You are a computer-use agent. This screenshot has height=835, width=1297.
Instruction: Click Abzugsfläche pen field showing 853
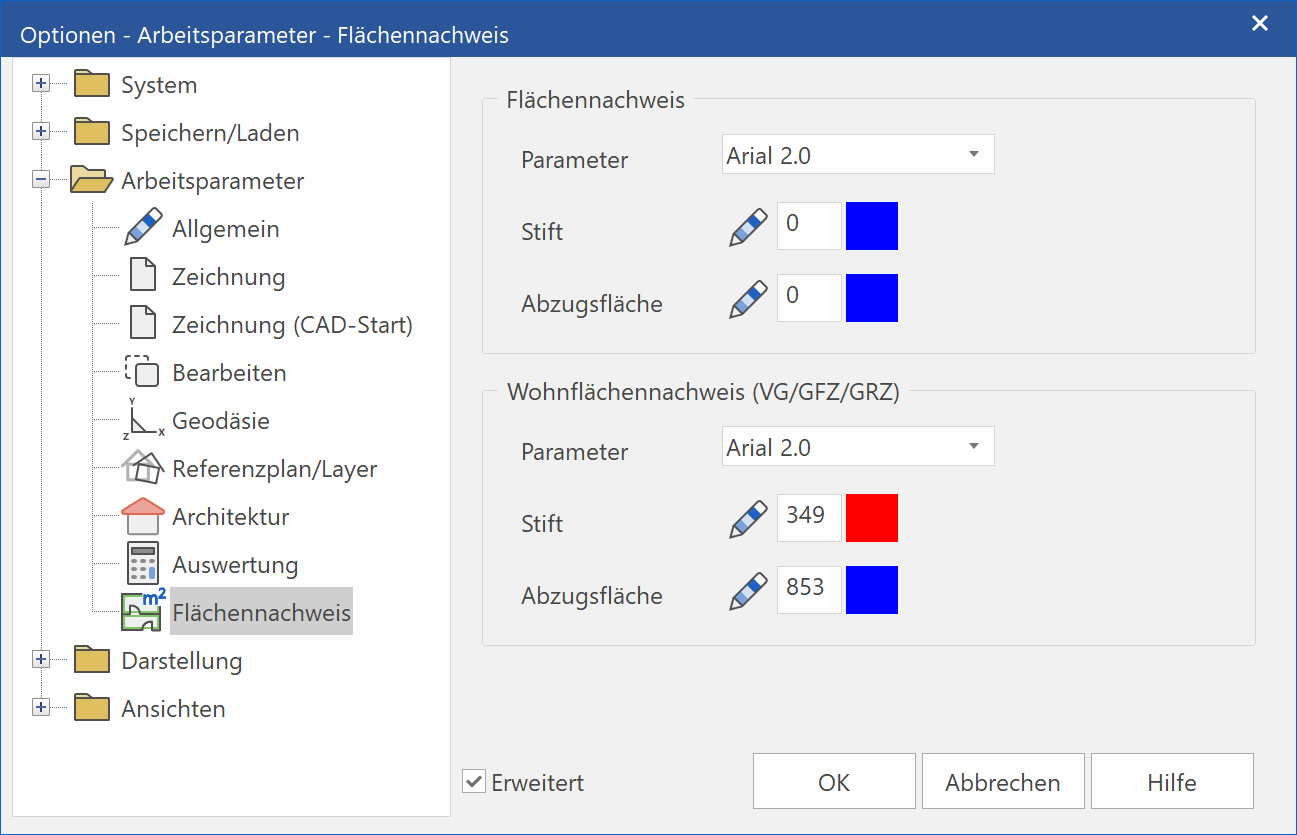(x=809, y=590)
